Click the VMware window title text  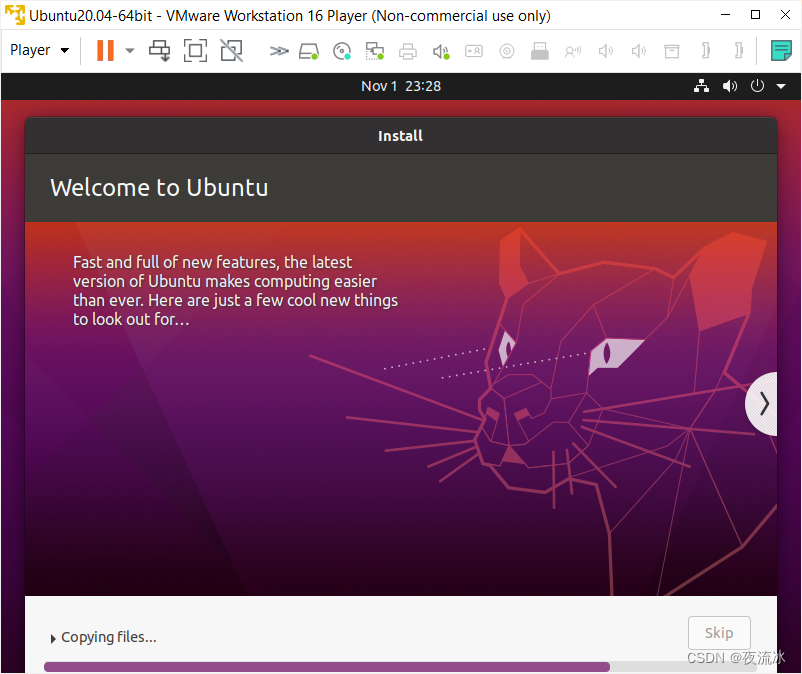click(290, 16)
